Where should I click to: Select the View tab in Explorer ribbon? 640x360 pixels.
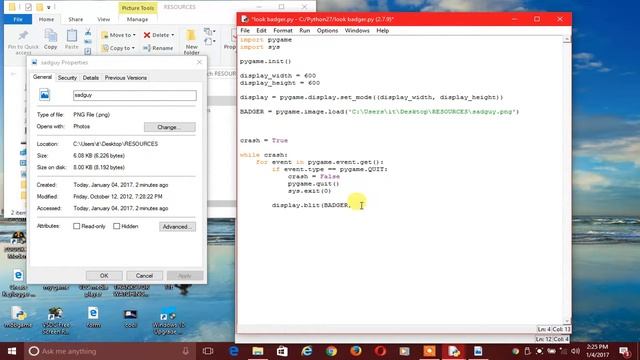(x=103, y=19)
